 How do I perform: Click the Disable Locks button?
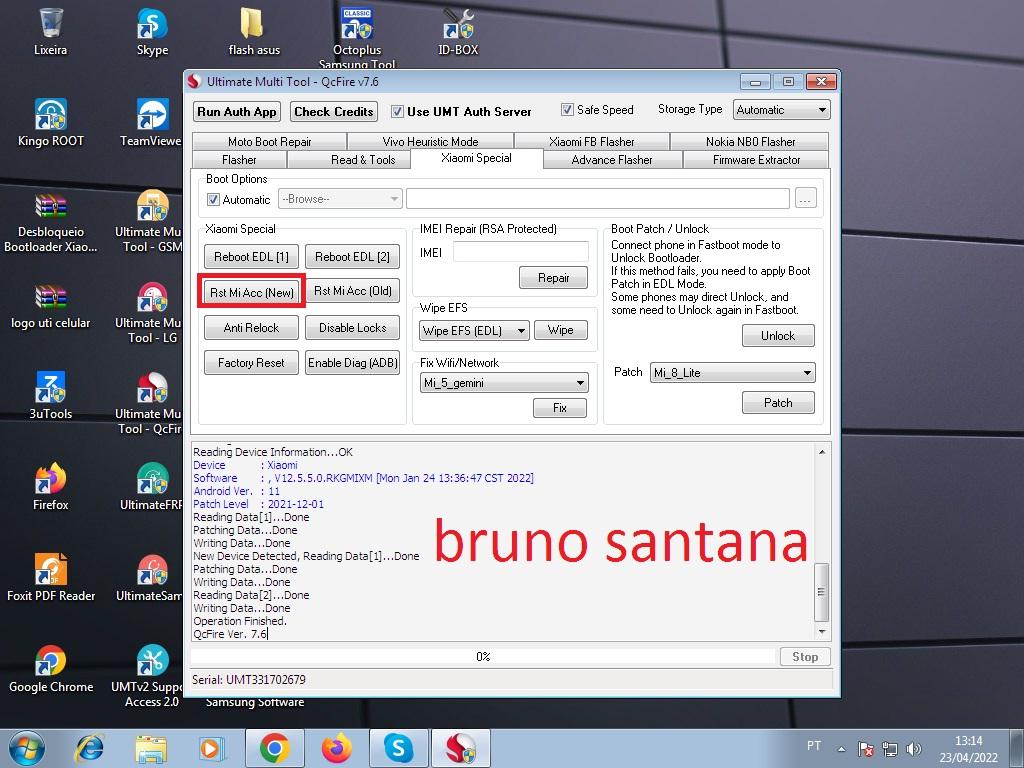[x=353, y=328]
